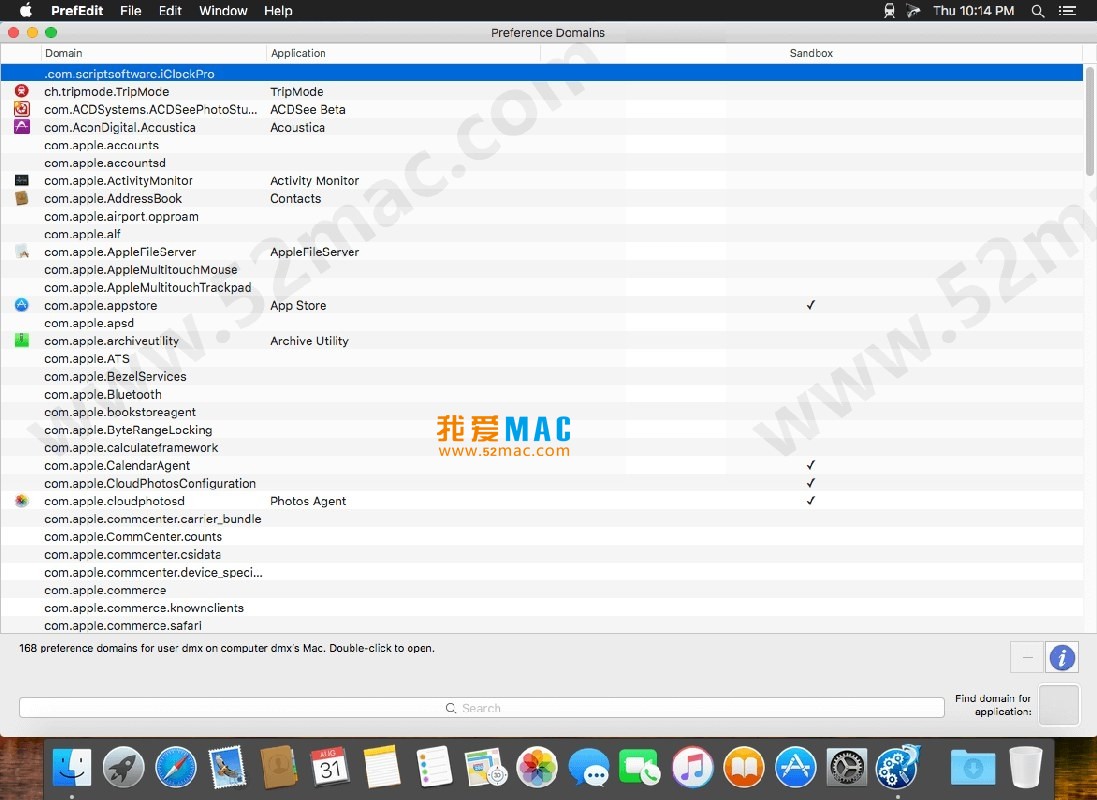Click the clock showing Thu 10:14 PM
Screen dimensions: 1097x800
973,10
